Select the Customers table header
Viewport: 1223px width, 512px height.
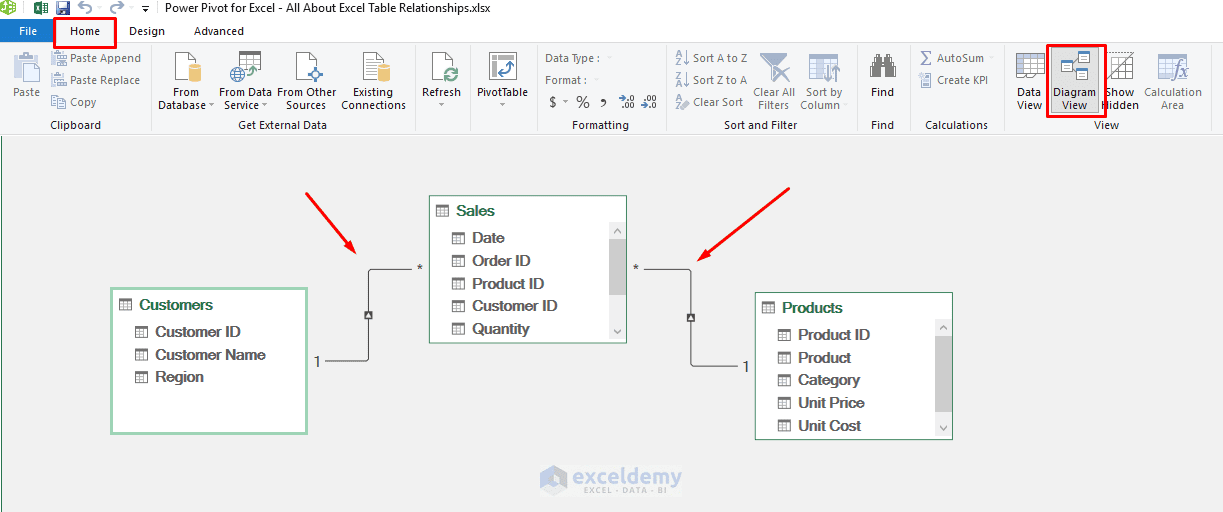208,305
